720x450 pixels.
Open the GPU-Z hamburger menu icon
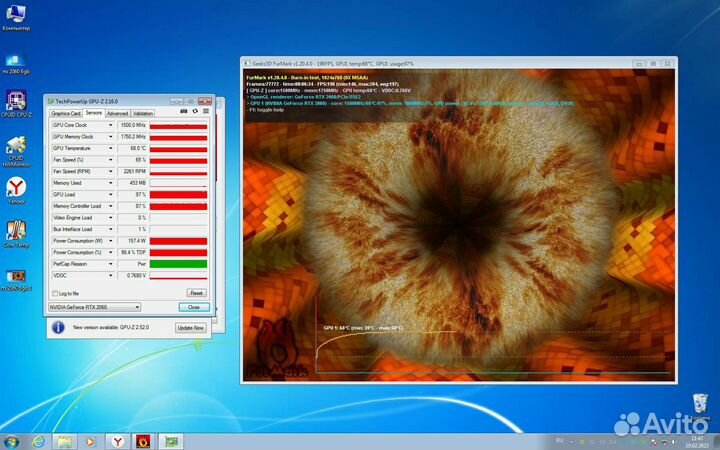206,111
